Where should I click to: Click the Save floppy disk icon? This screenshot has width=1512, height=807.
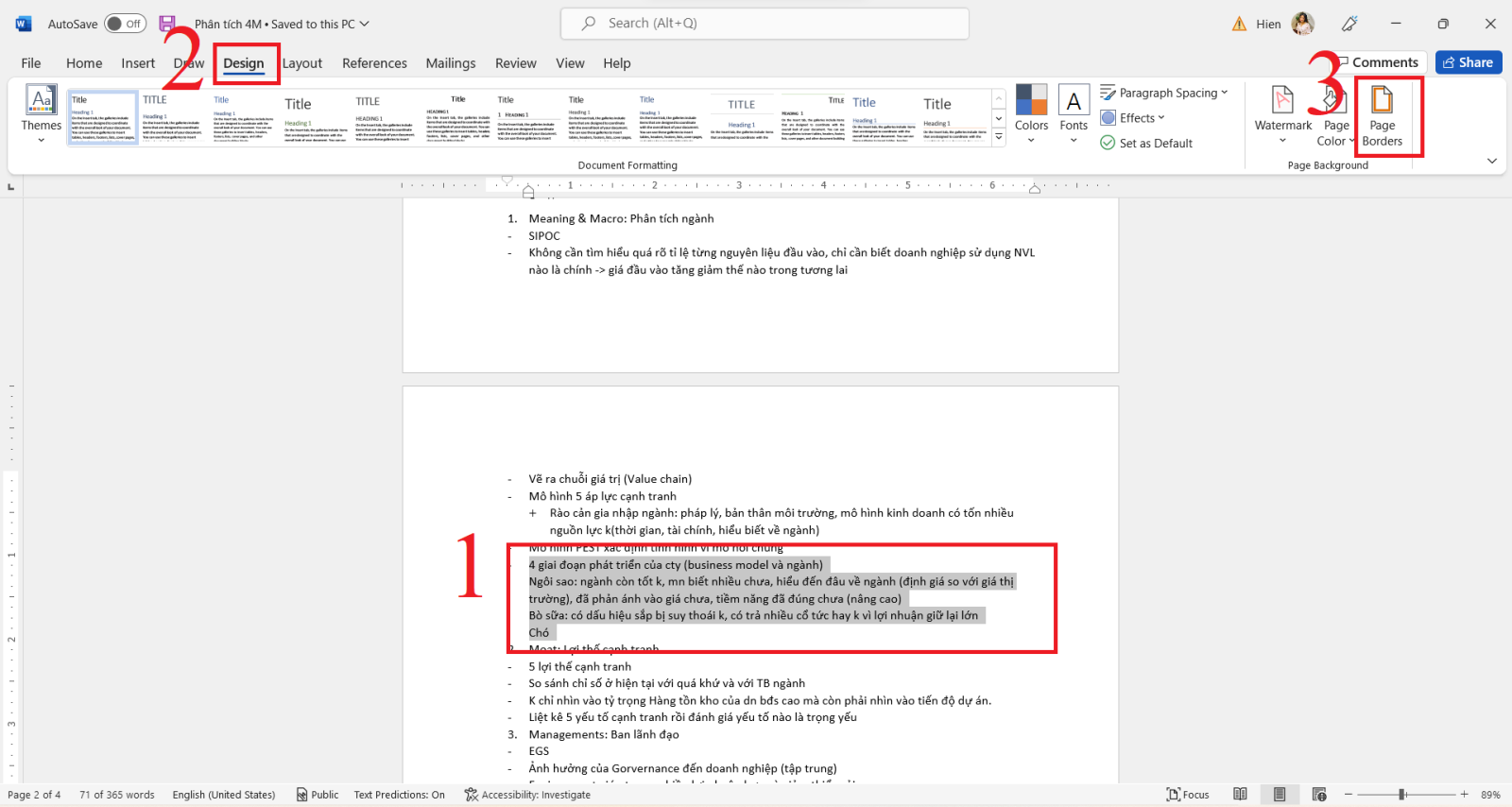pyautogui.click(x=167, y=24)
